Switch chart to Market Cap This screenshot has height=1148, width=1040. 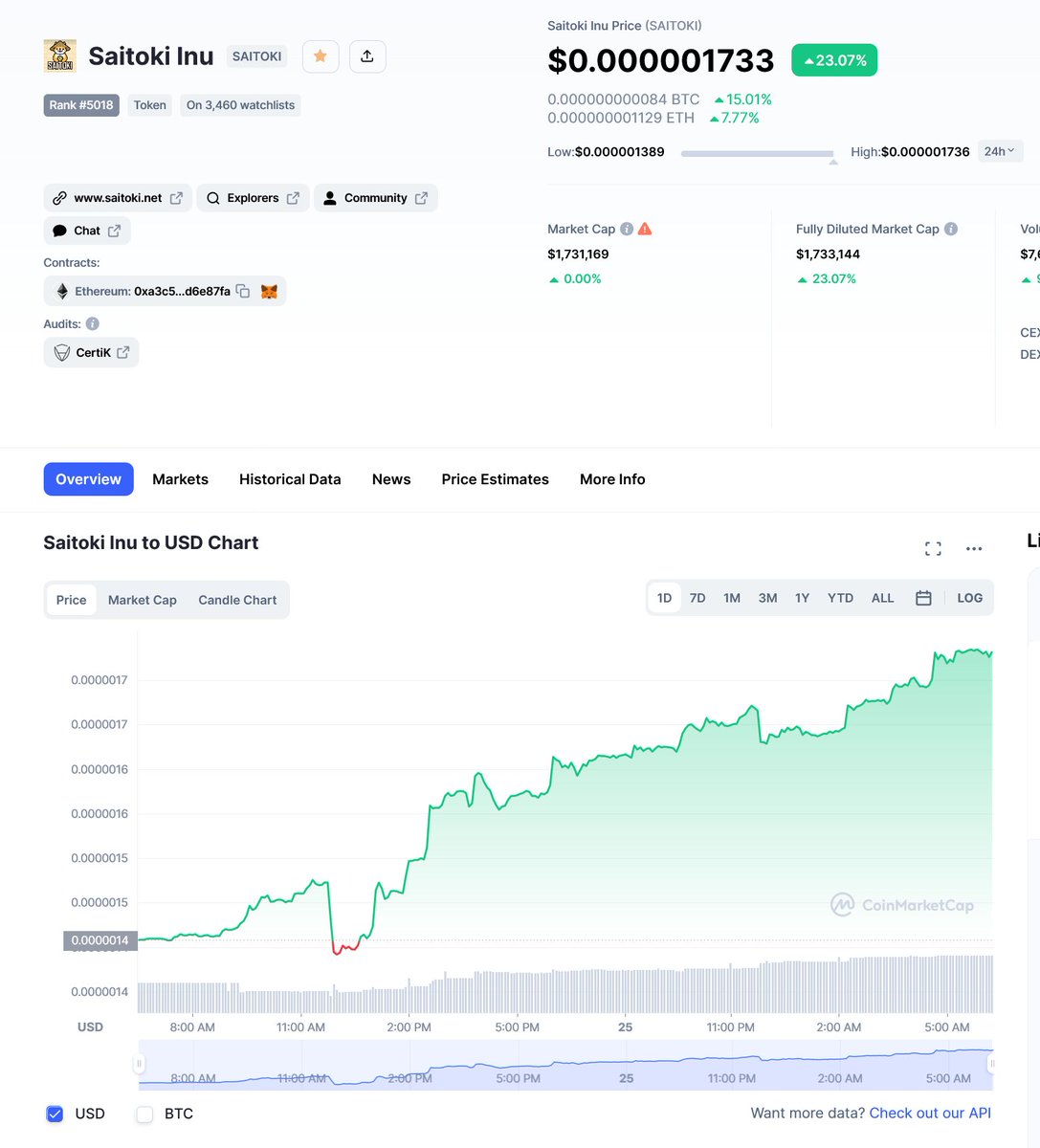(x=143, y=600)
